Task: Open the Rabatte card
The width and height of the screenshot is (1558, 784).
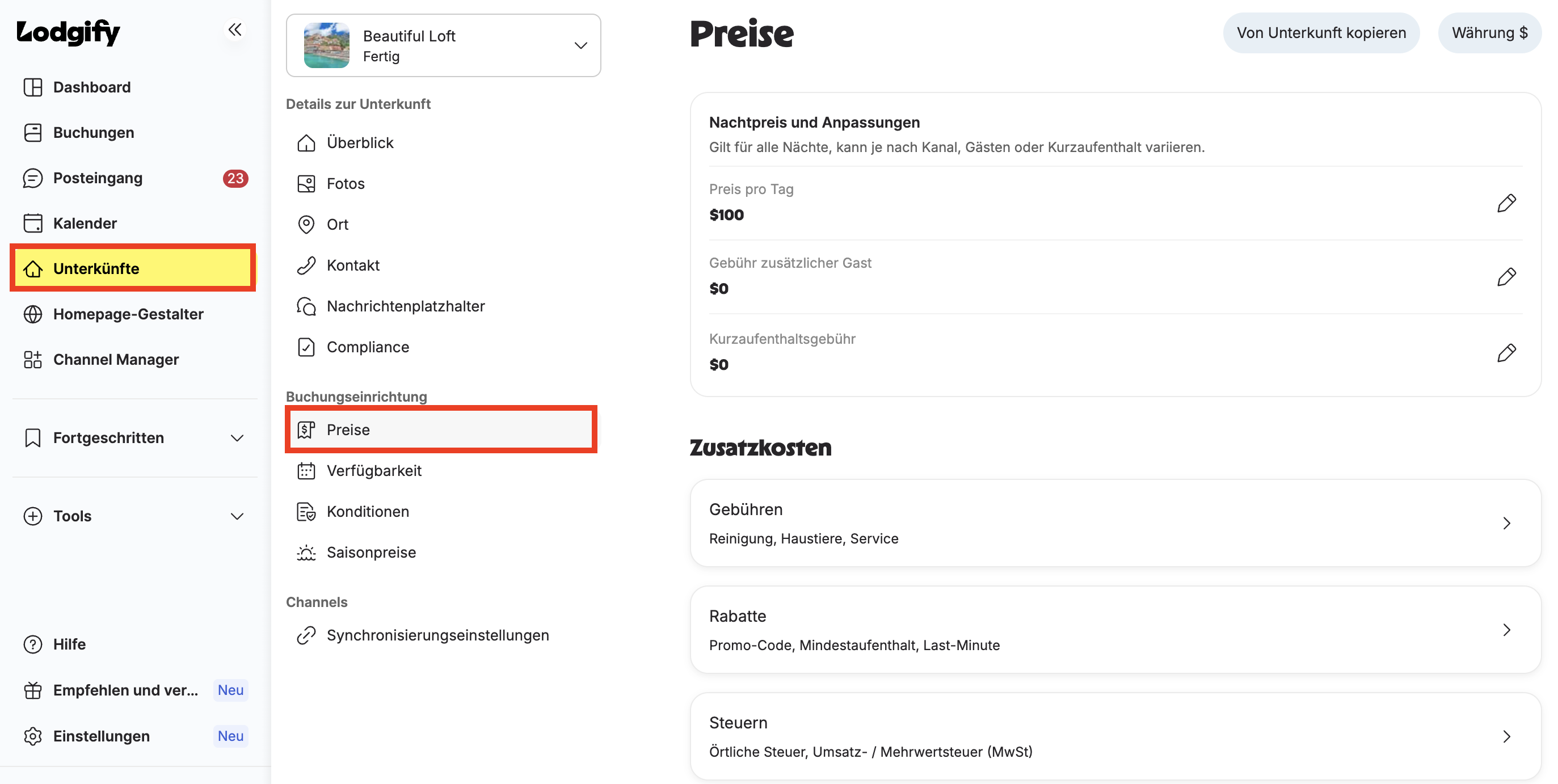Action: [x=1115, y=630]
